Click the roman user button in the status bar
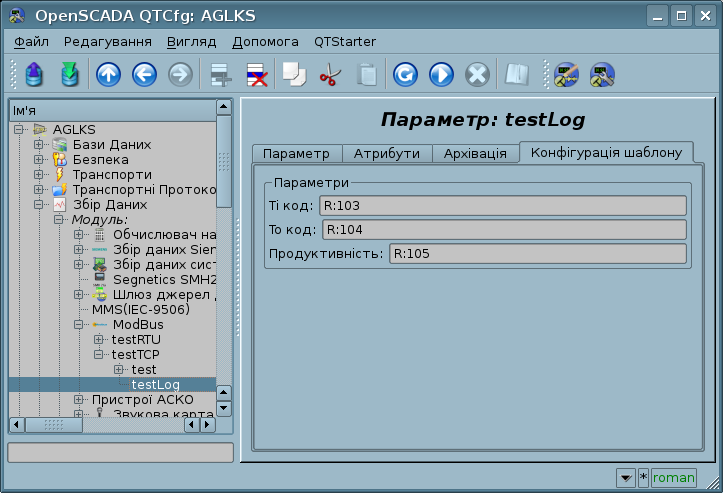The height and width of the screenshot is (493, 723). click(673, 477)
